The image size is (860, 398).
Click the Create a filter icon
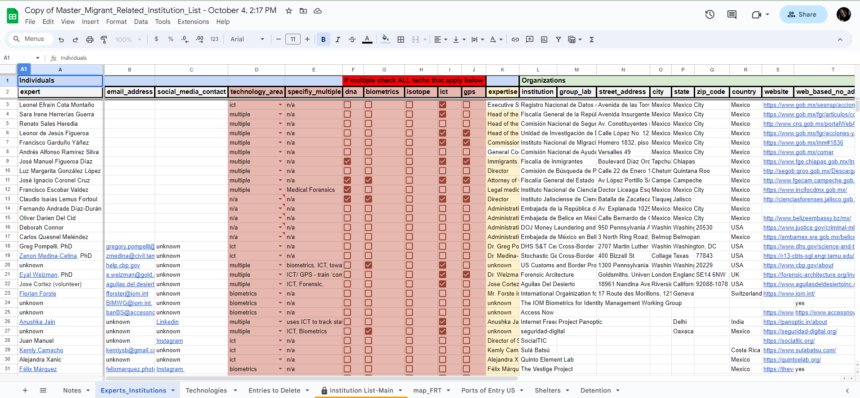coord(558,39)
